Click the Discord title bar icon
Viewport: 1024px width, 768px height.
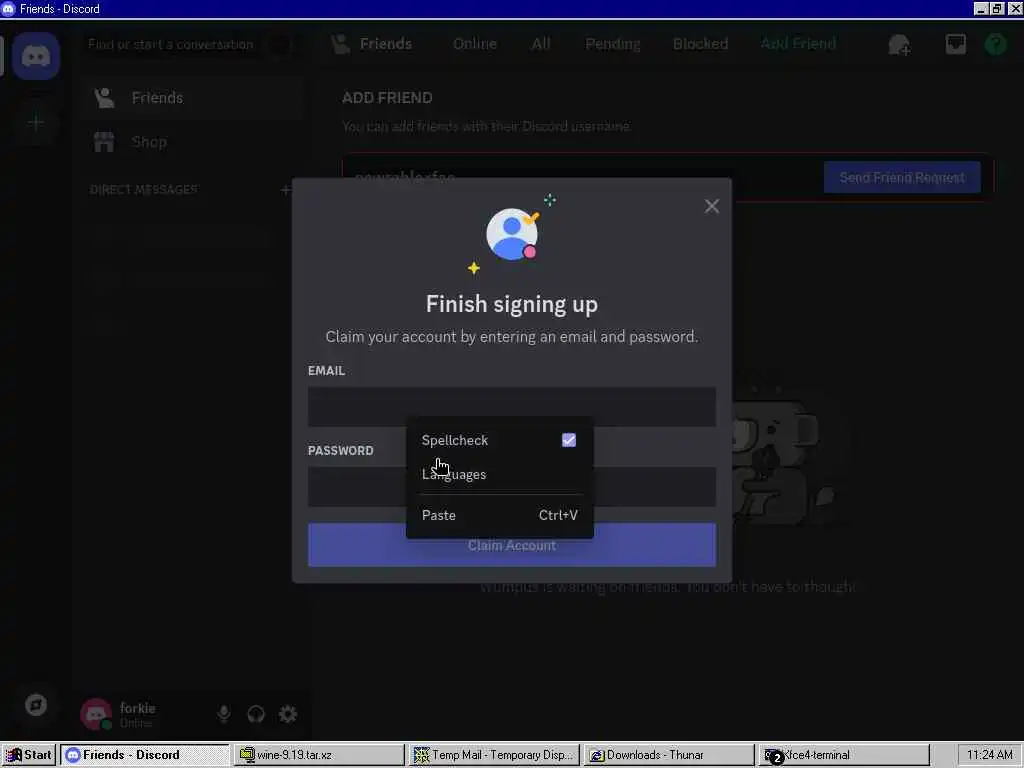coord(8,9)
